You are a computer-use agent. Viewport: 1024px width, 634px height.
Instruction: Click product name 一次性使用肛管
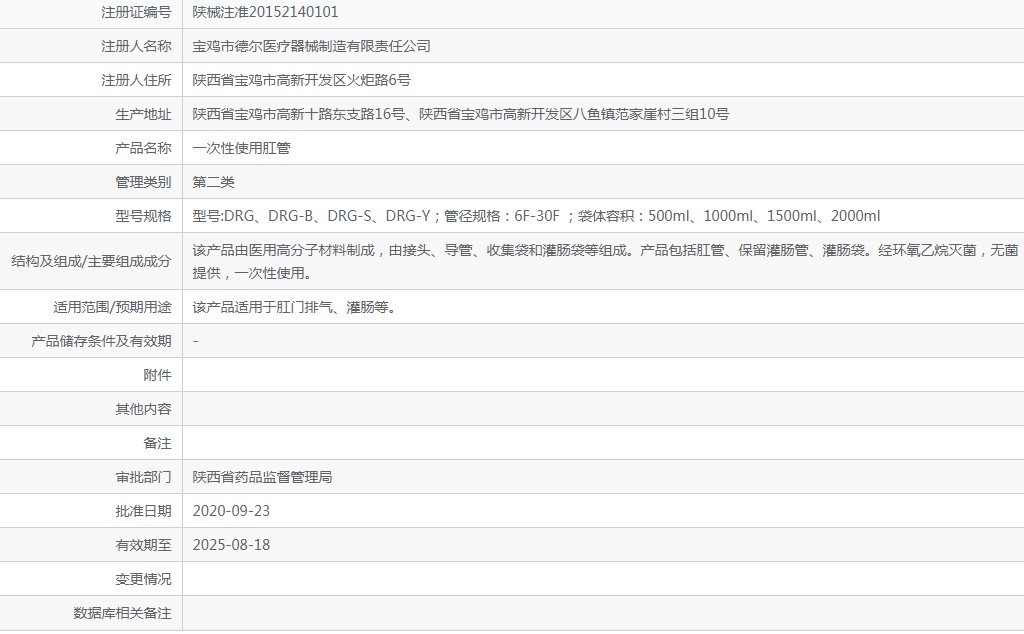click(x=242, y=148)
